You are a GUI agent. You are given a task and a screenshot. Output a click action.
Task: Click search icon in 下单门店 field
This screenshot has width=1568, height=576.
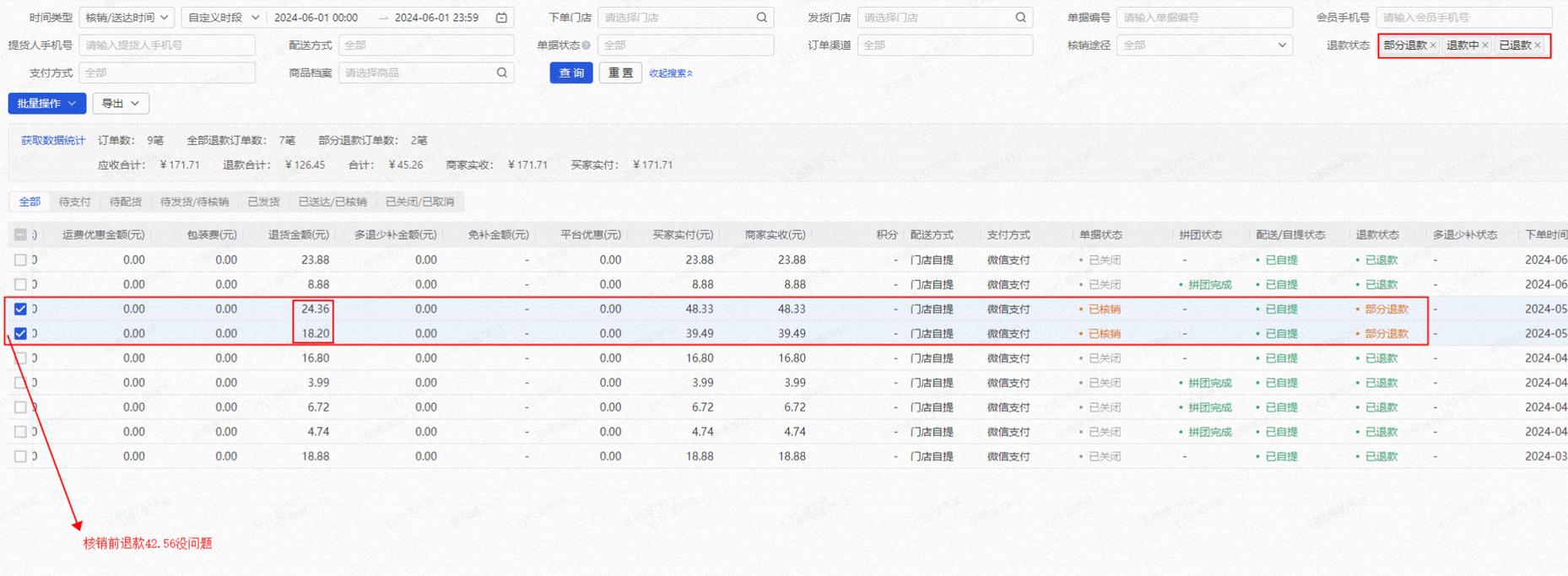pyautogui.click(x=761, y=18)
